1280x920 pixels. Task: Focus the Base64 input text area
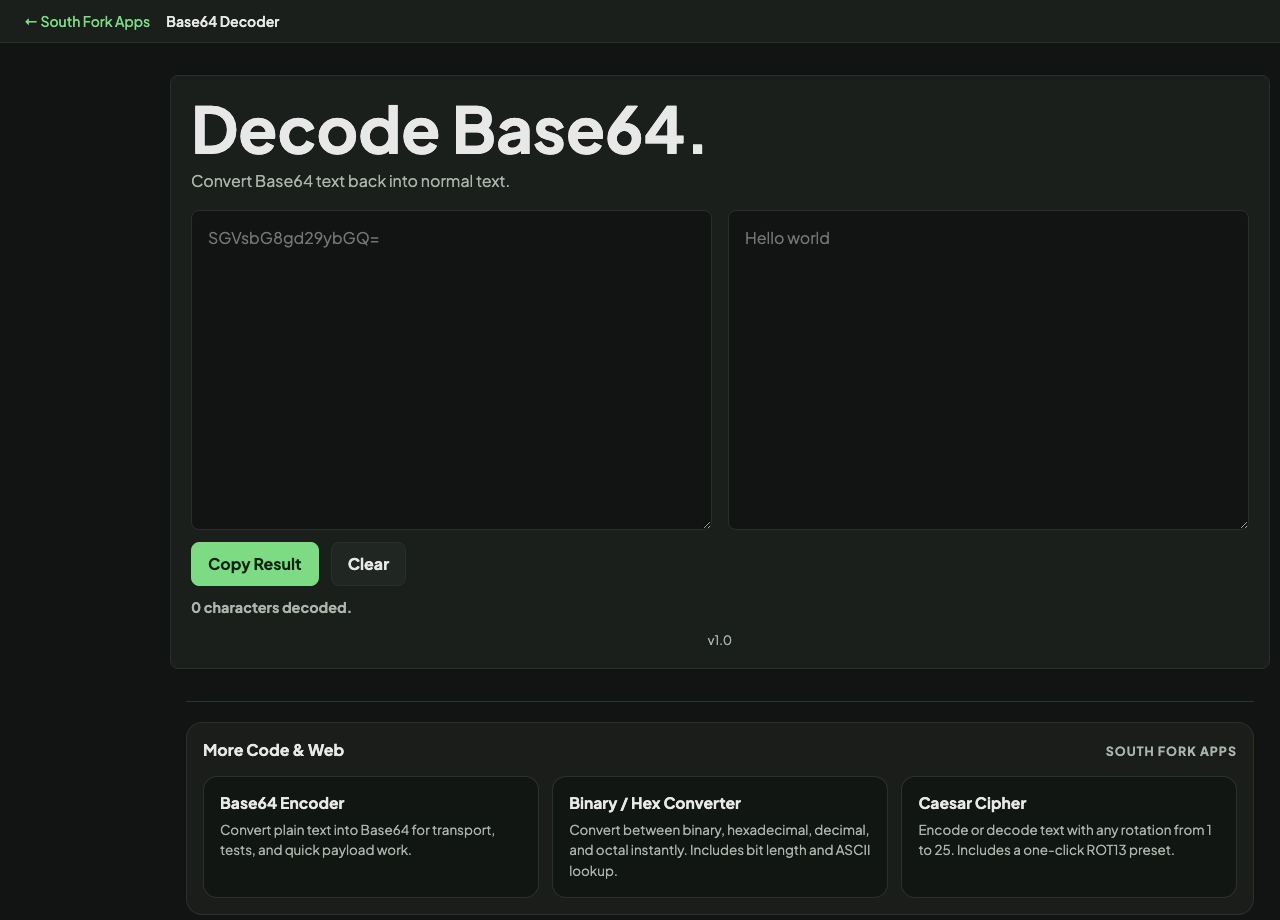tap(451, 370)
